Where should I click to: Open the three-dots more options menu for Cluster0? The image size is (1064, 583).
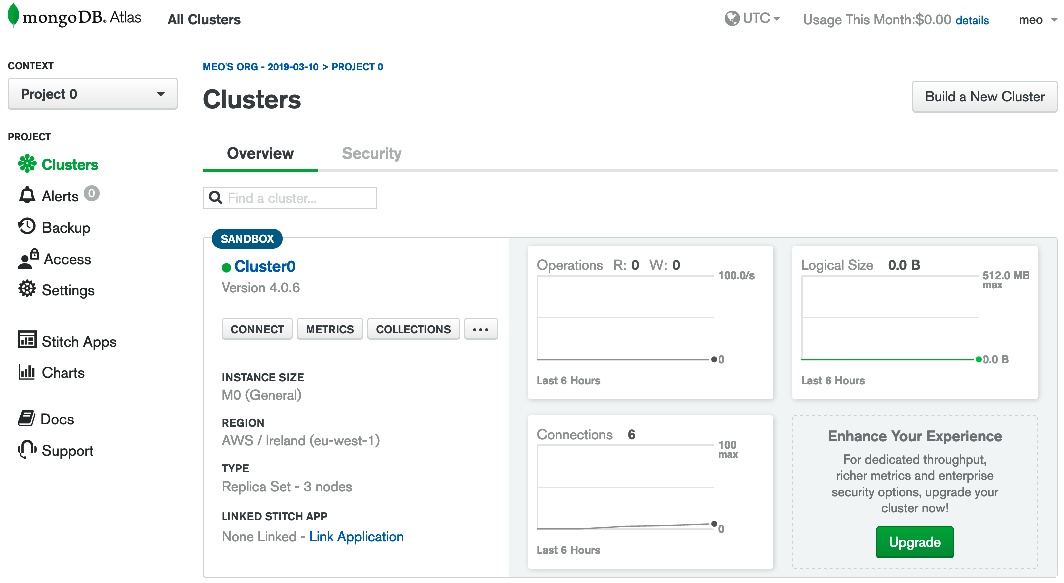click(x=480, y=329)
